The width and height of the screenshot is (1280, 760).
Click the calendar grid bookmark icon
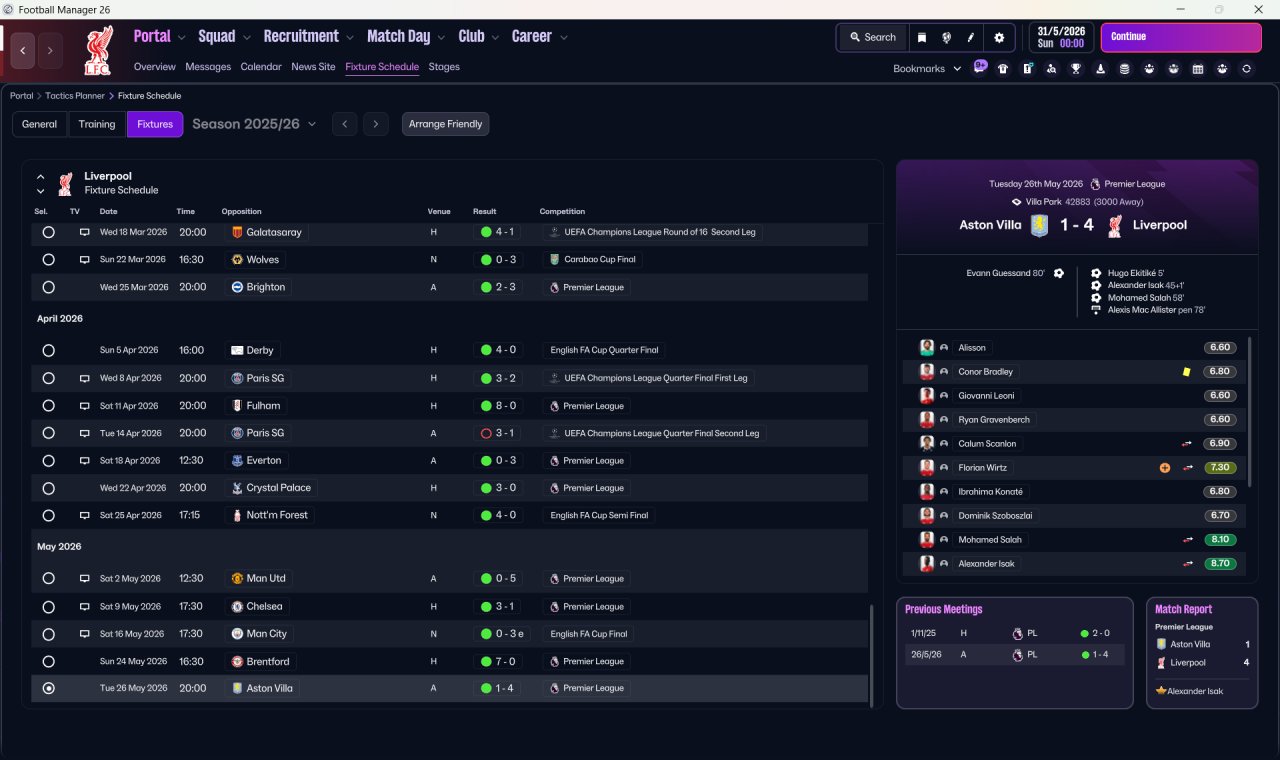(1198, 69)
